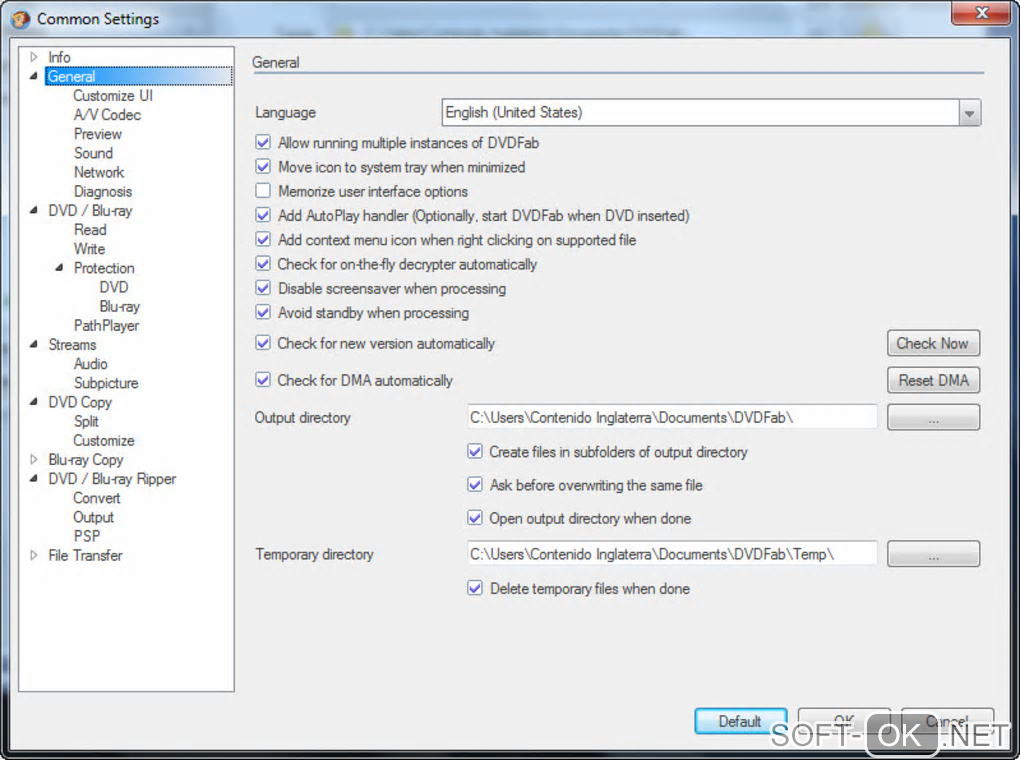The image size is (1020, 760).
Task: Open Audio streams settings
Action: click(x=90, y=364)
